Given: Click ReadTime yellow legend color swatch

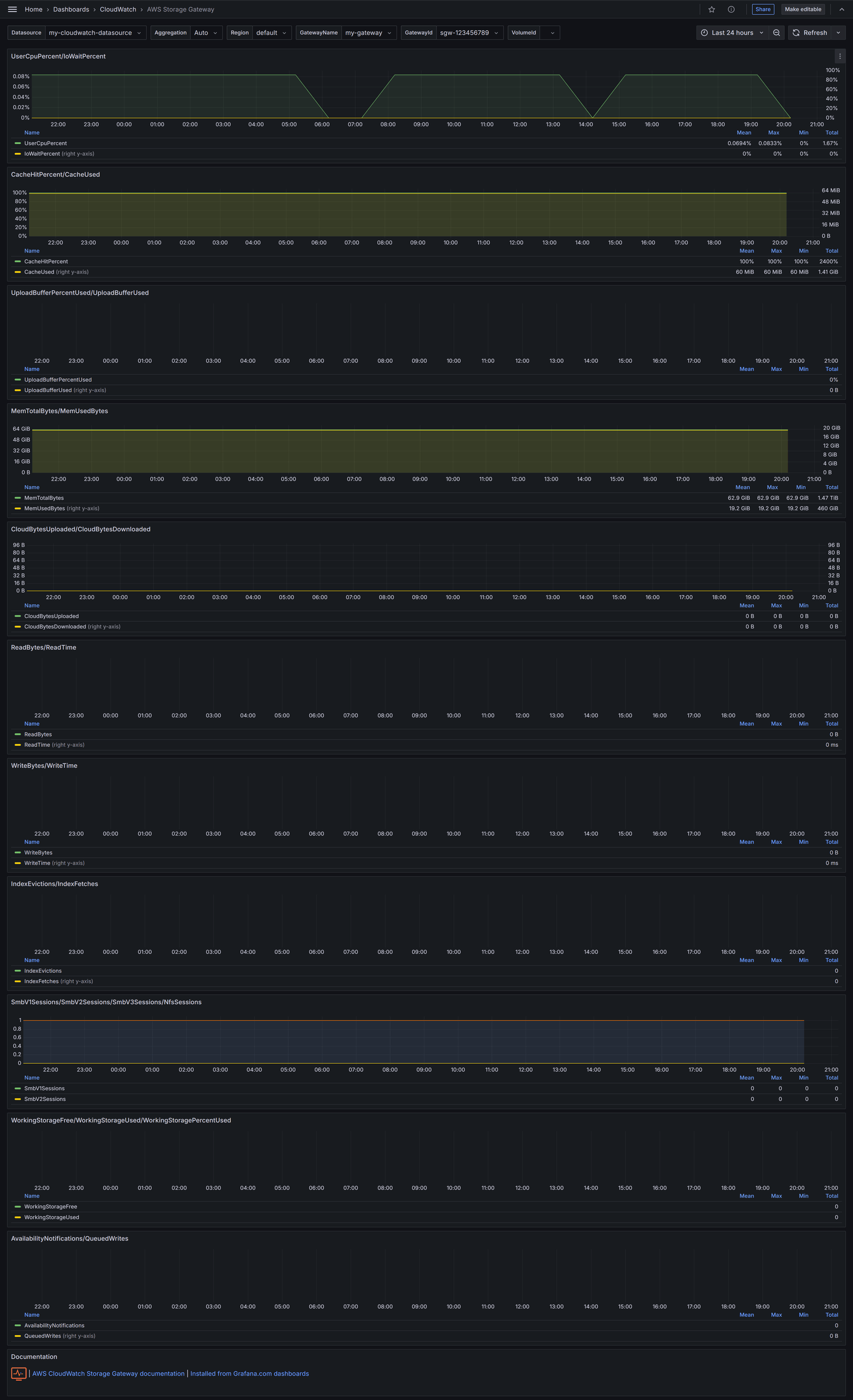Looking at the screenshot, I should [18, 745].
